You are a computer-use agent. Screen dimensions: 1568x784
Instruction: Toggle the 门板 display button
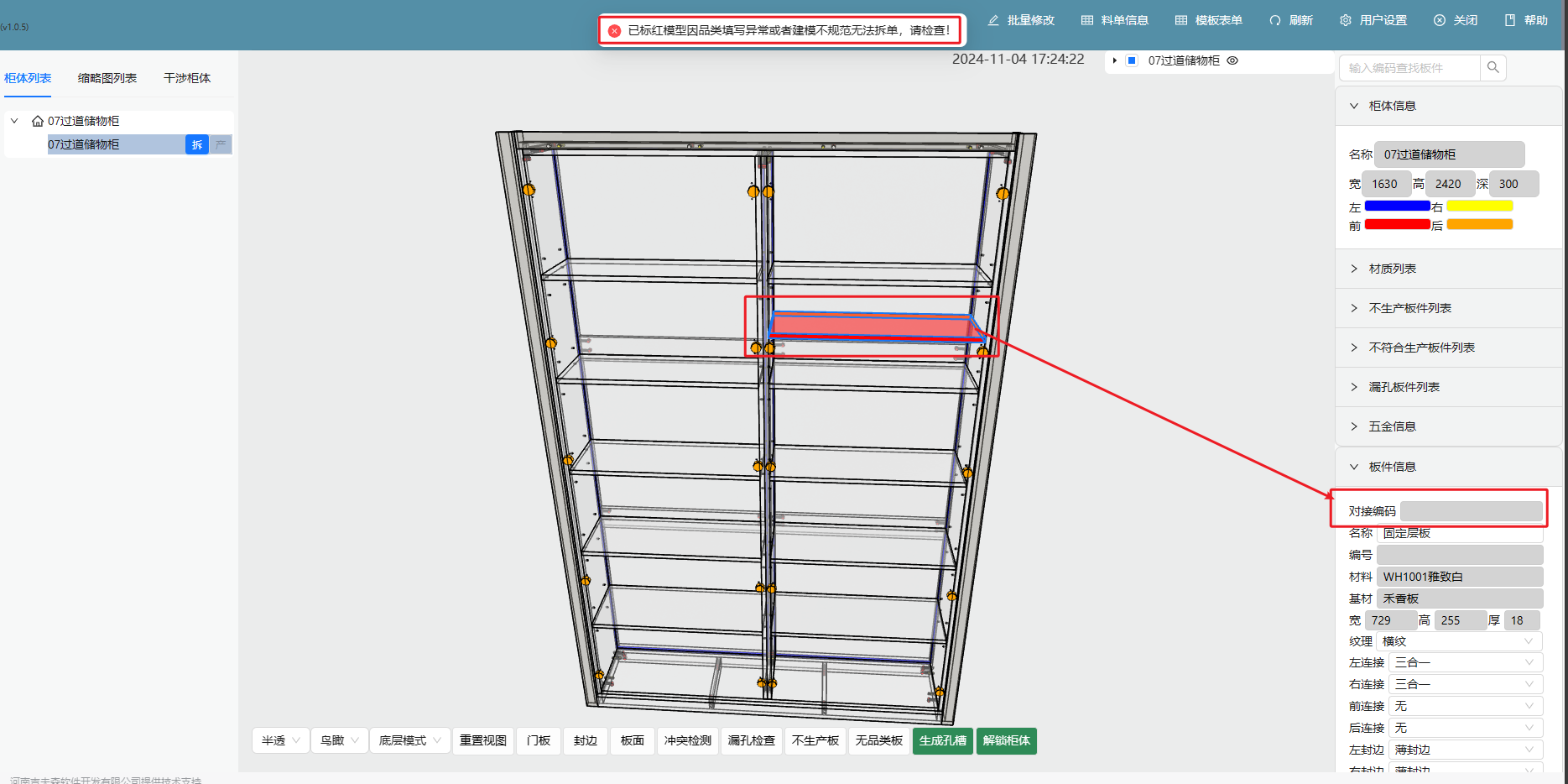coord(539,740)
